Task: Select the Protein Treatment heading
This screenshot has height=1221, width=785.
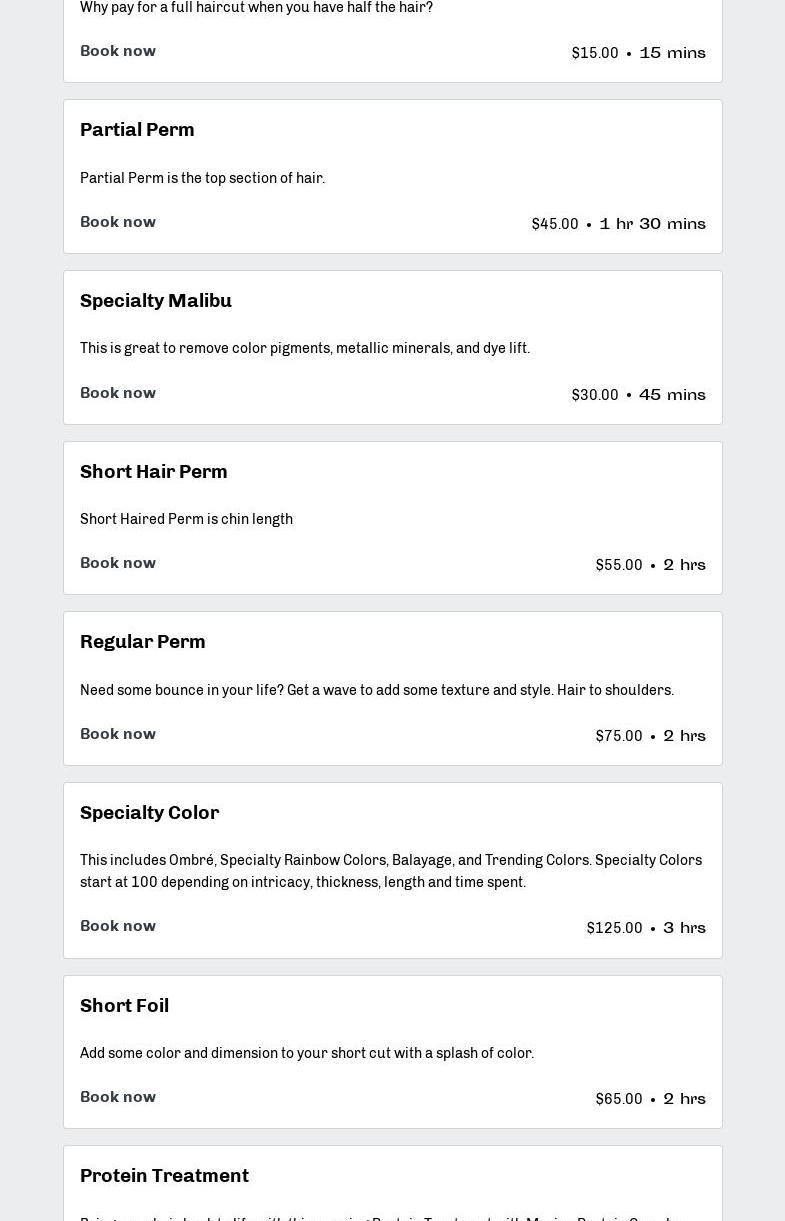Action: coord(165,1176)
